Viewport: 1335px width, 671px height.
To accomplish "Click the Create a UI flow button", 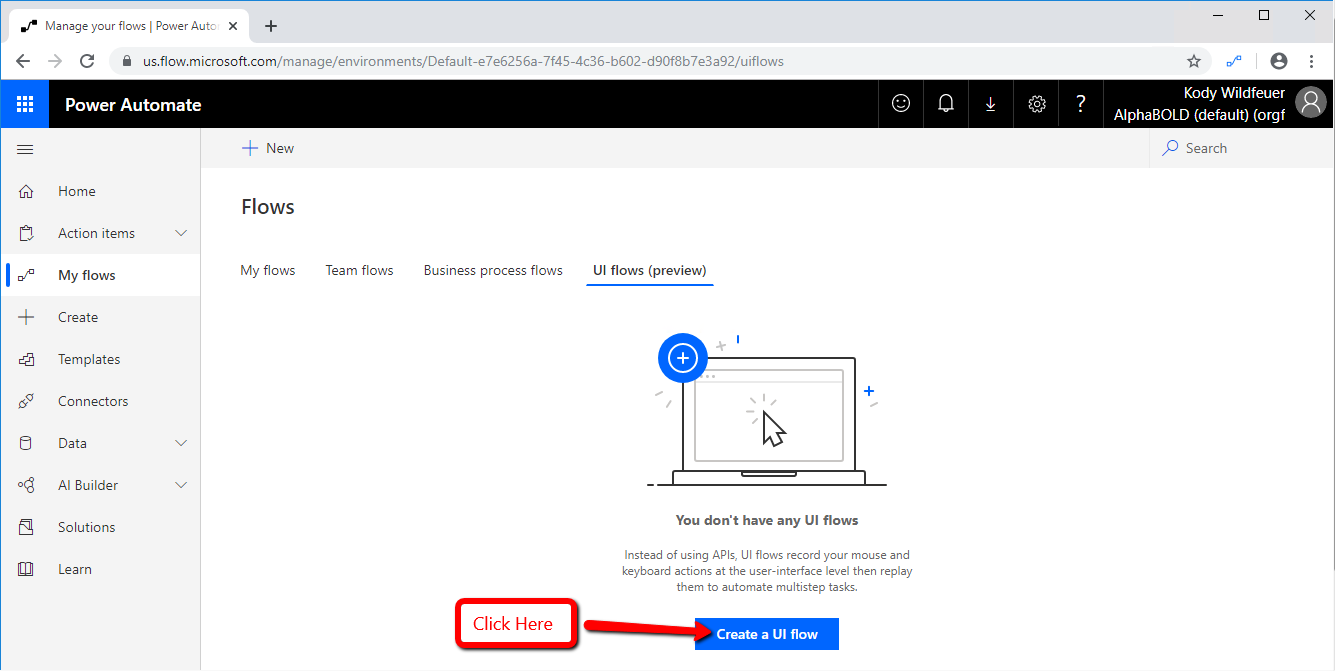I will (x=767, y=634).
